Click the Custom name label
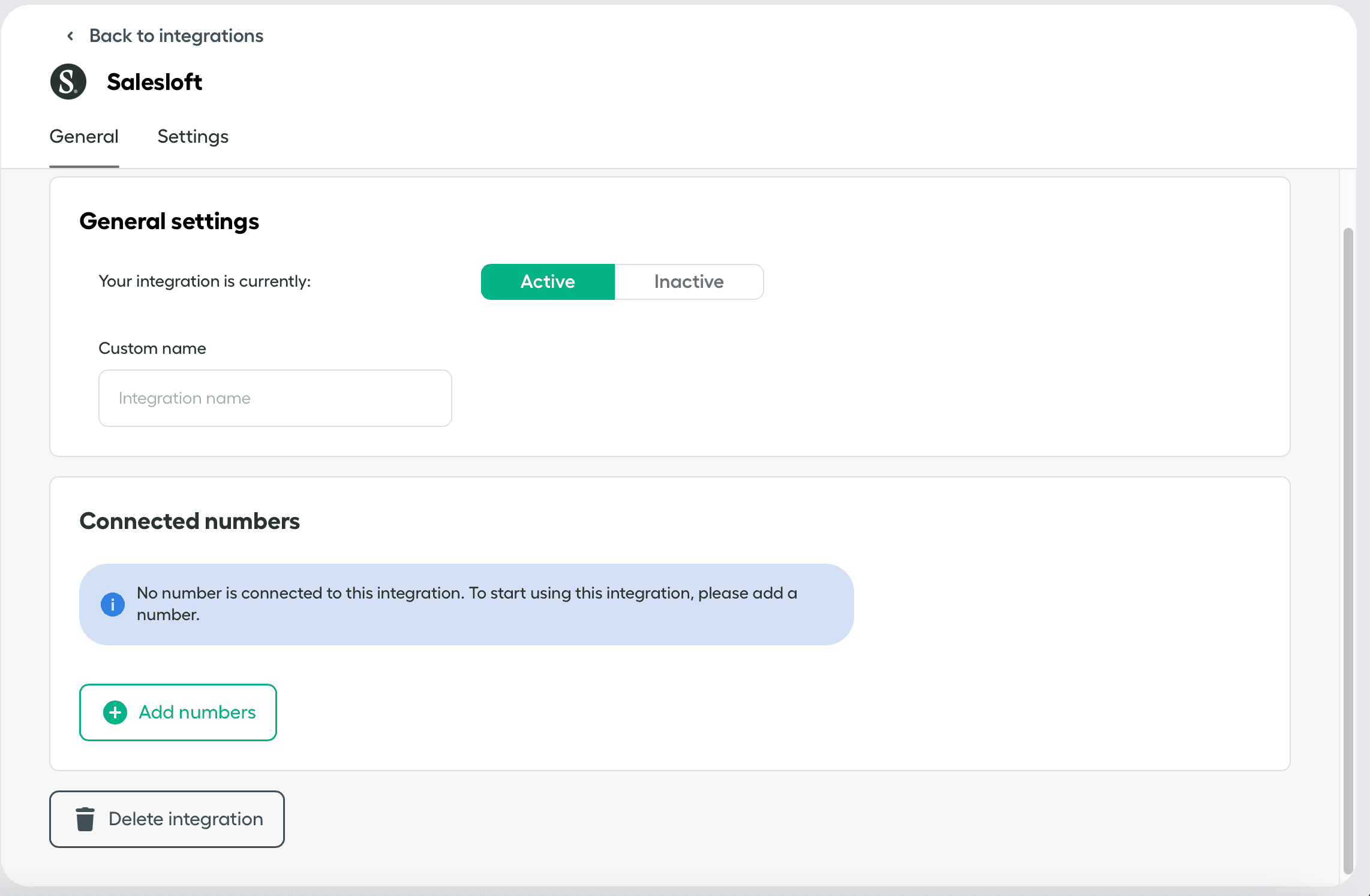The image size is (1370, 896). coord(152,348)
